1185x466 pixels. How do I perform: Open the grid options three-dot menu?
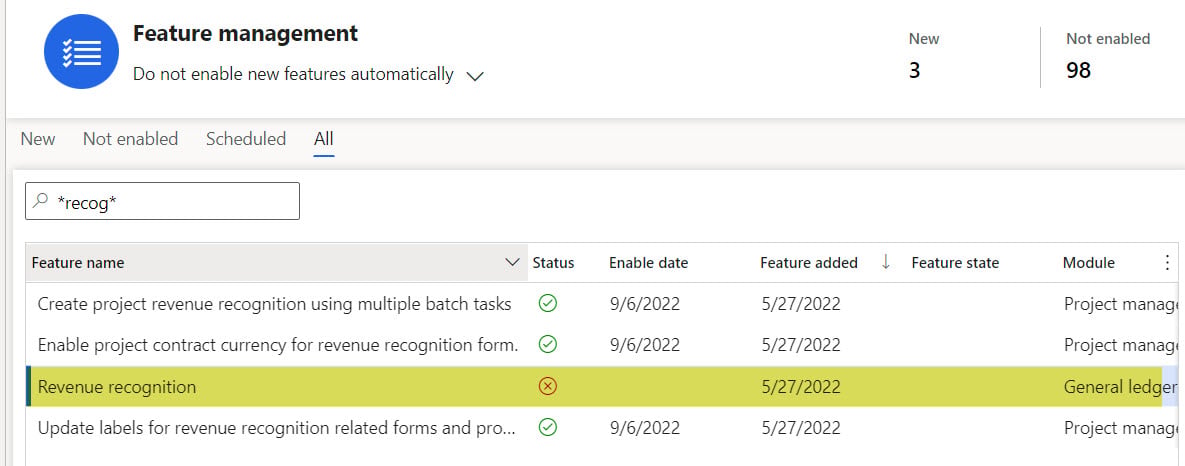1167,263
